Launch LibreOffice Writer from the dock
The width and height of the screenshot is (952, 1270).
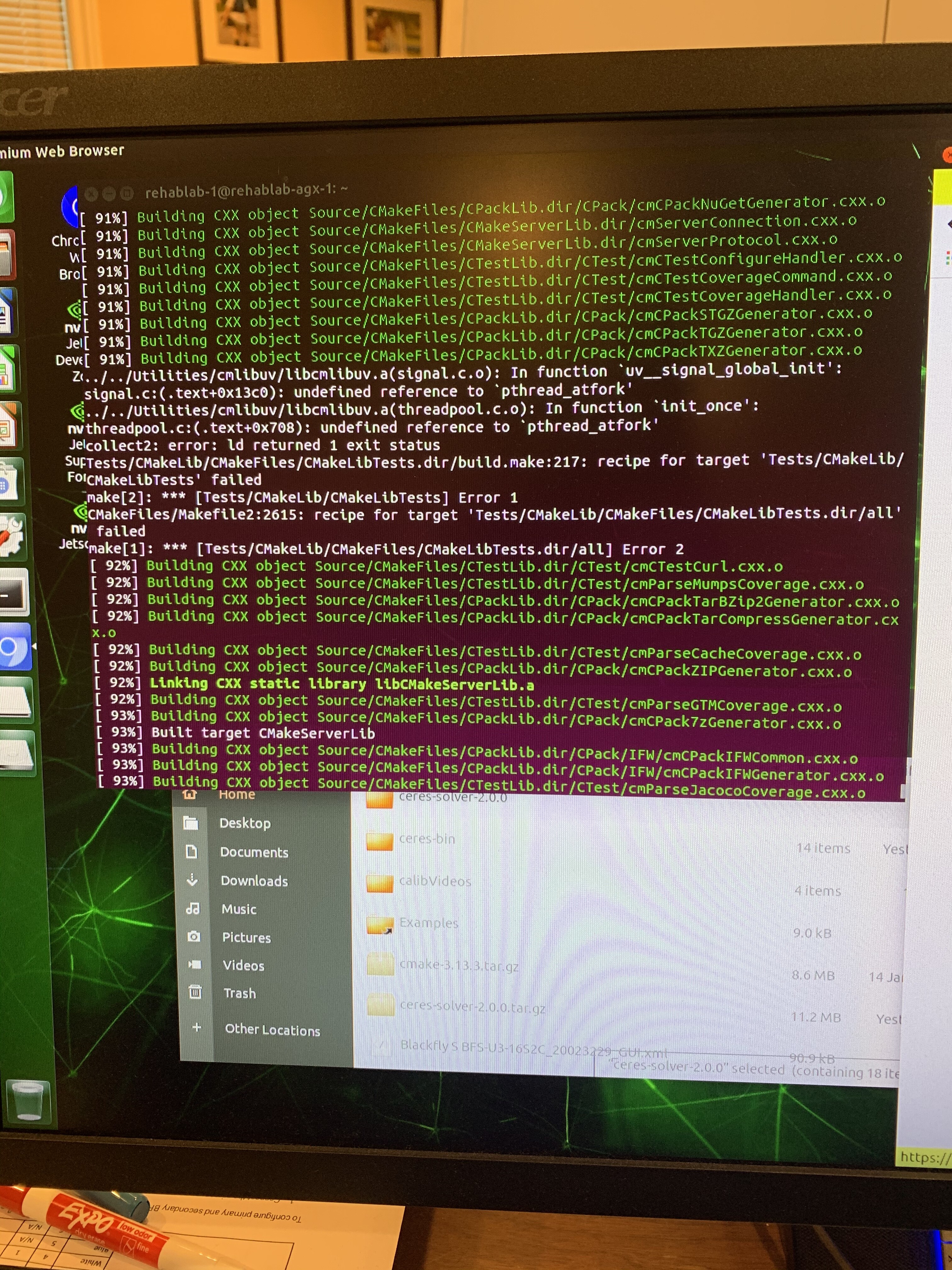pyautogui.click(x=7, y=312)
